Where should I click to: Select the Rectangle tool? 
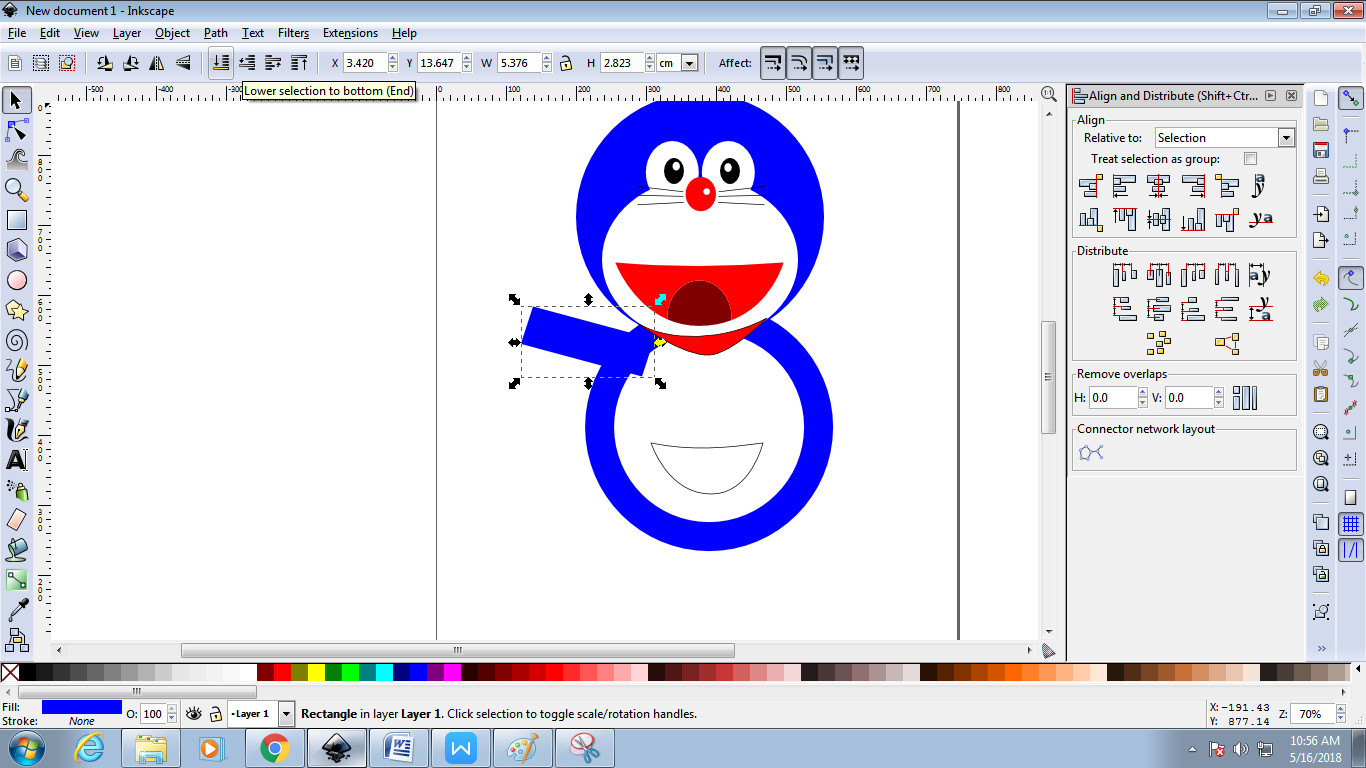click(16, 220)
